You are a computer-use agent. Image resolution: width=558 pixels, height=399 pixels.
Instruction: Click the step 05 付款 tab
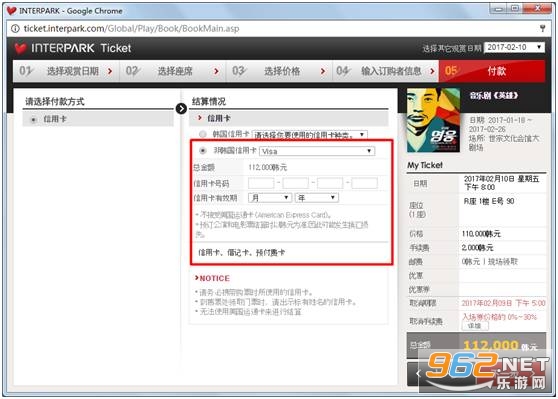click(492, 71)
